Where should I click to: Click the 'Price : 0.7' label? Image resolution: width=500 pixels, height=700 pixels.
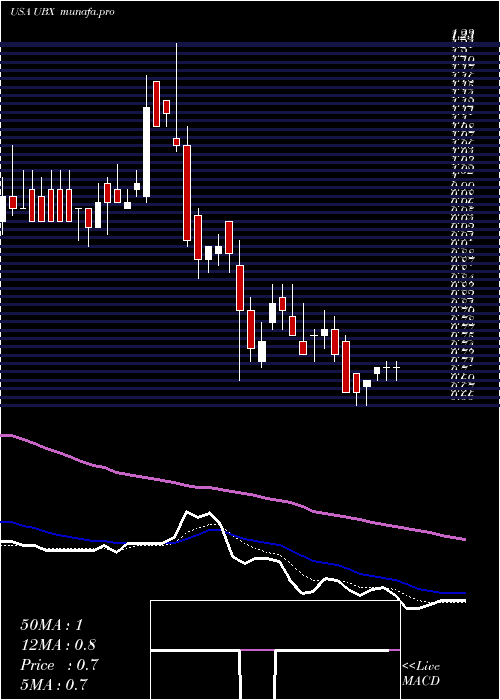59,665
